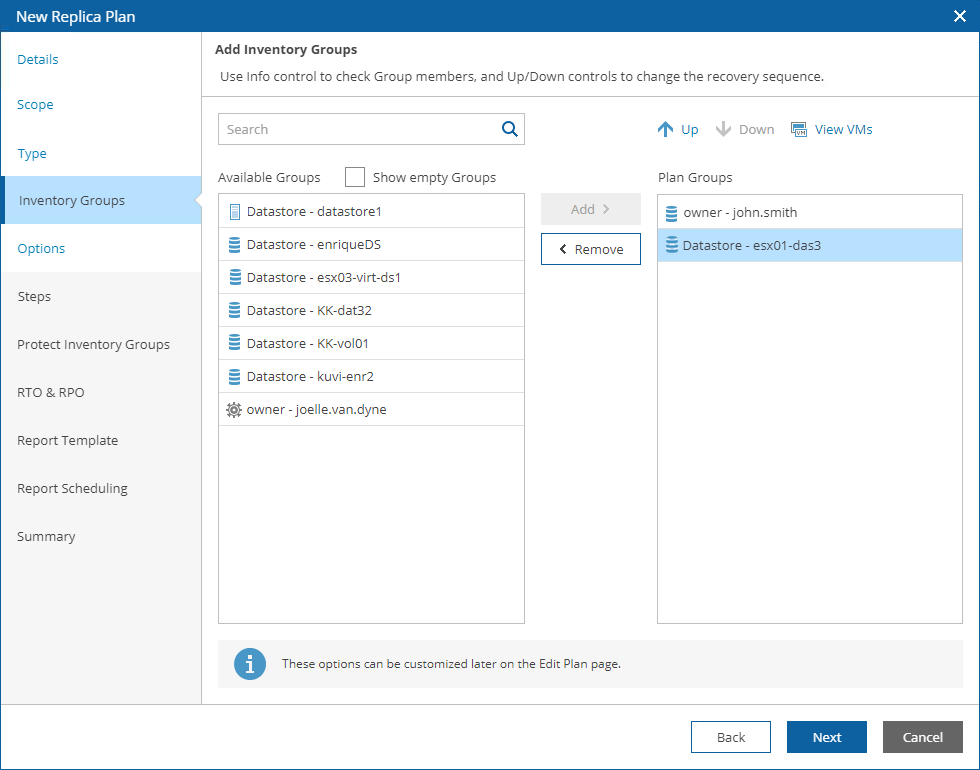Click the datastore1 document icon
Image resolution: width=980 pixels, height=770 pixels.
(x=235, y=212)
